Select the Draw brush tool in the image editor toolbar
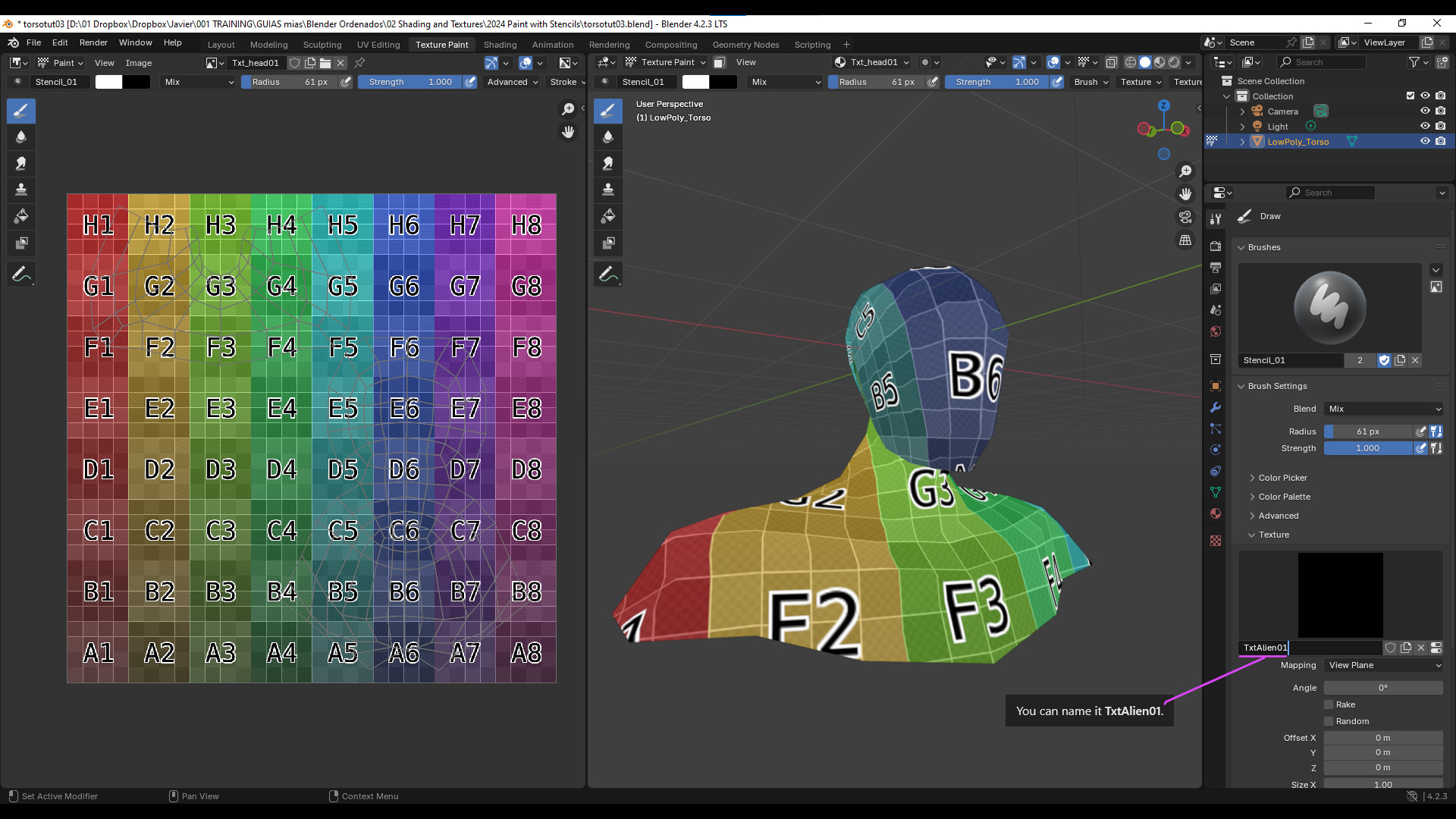The image size is (1456, 819). (x=21, y=111)
